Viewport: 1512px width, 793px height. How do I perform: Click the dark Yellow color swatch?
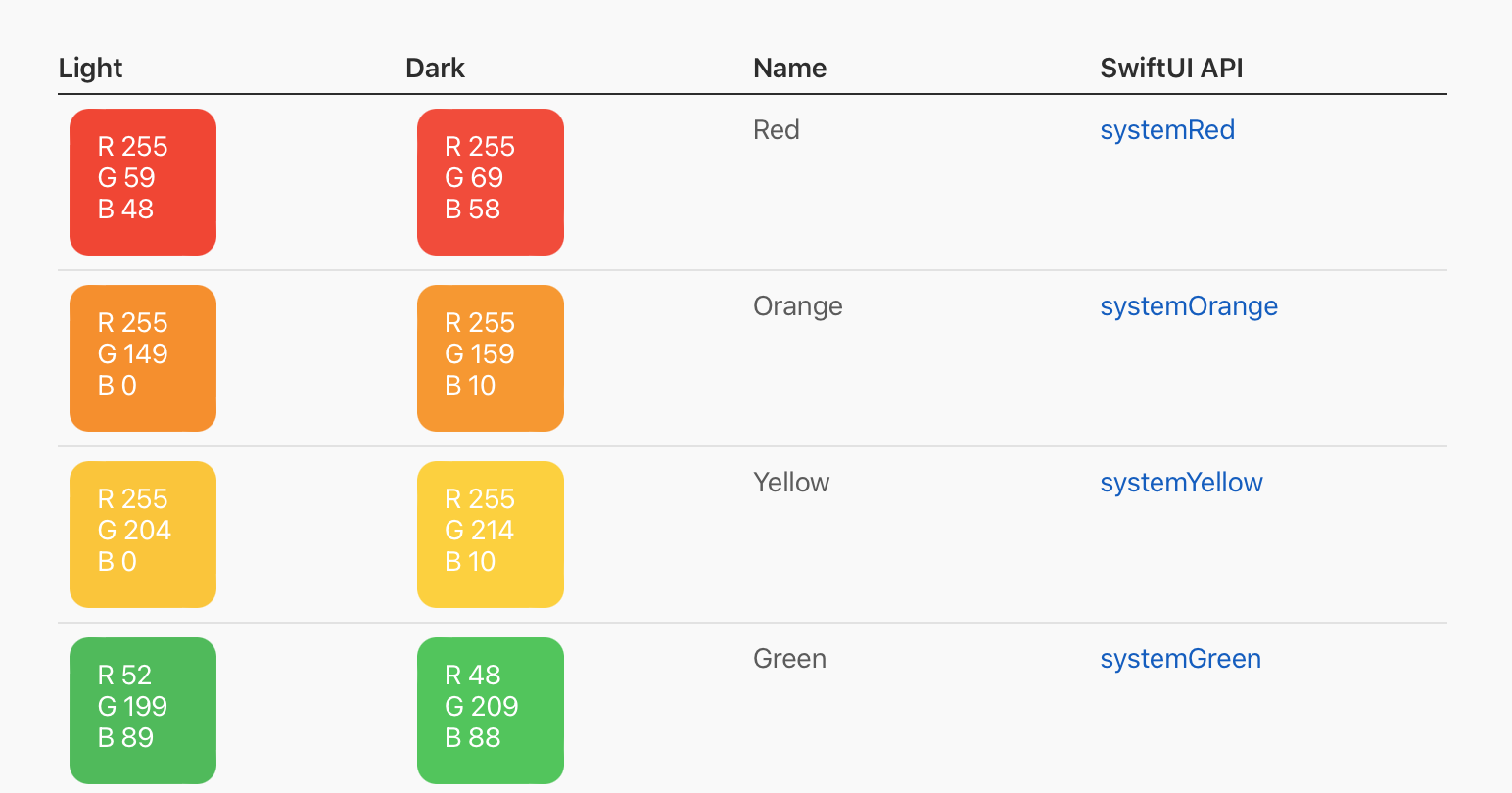coord(491,535)
